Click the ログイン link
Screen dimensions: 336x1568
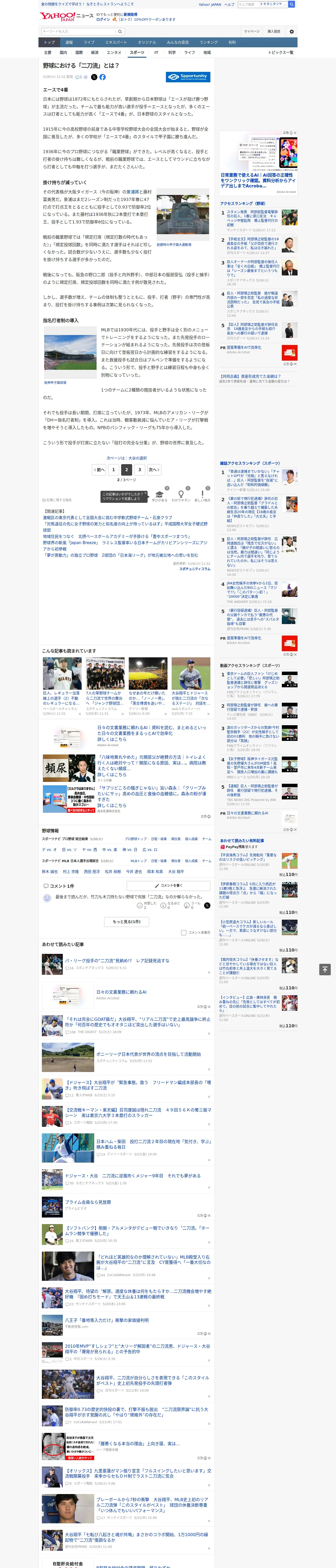tap(103, 20)
